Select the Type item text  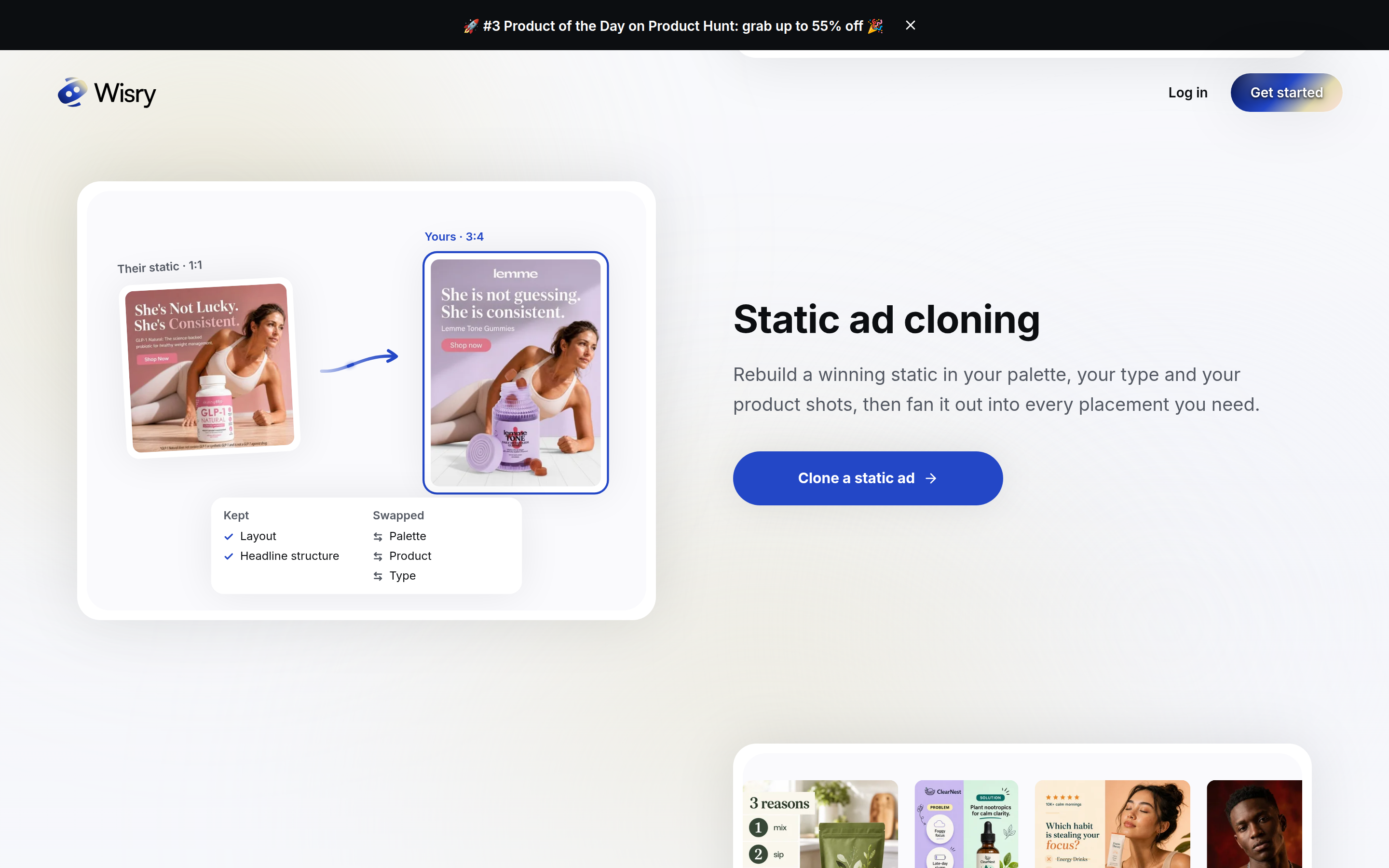tap(402, 576)
